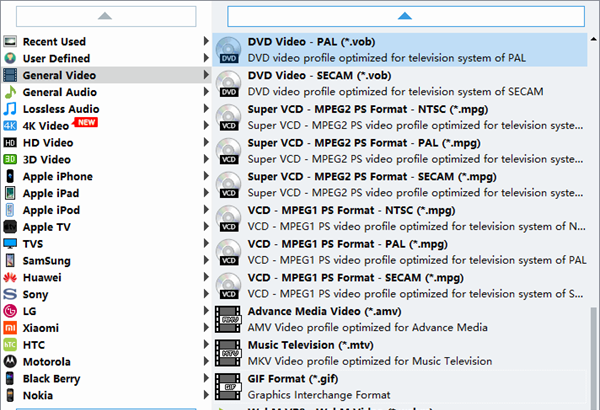This screenshot has height=410, width=600.
Task: Click the Motorola logo icon
Action: pos(10,361)
